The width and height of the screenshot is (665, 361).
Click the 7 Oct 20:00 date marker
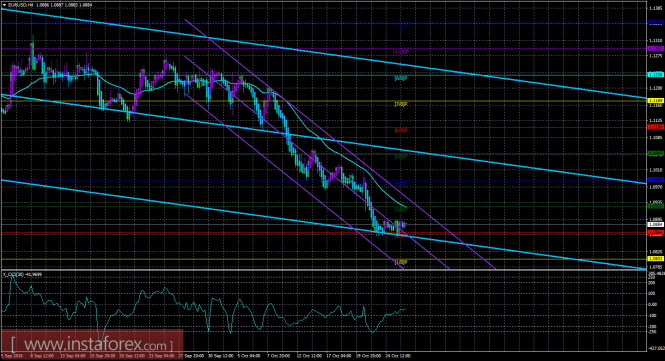point(279,356)
